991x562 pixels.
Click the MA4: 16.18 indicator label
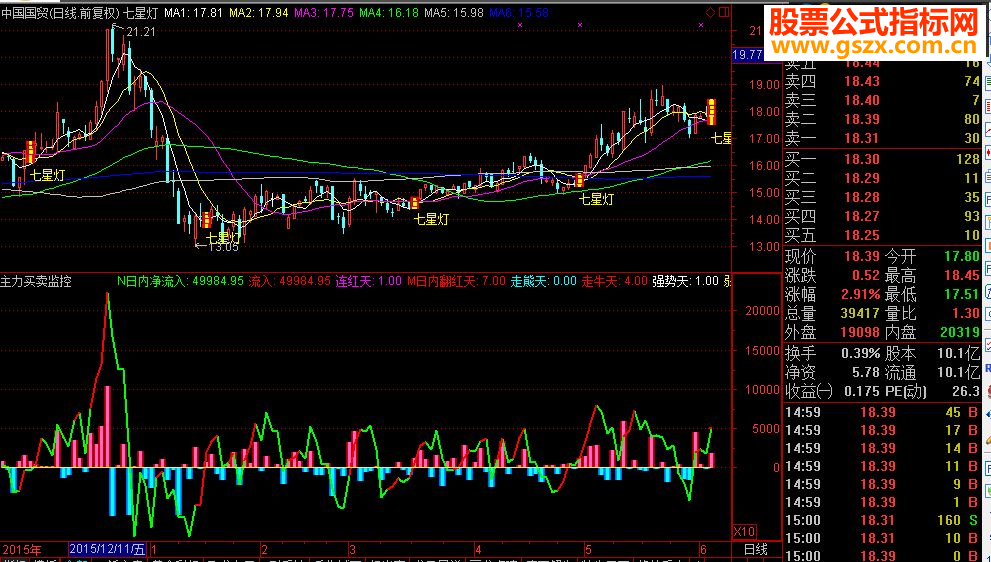tap(389, 13)
